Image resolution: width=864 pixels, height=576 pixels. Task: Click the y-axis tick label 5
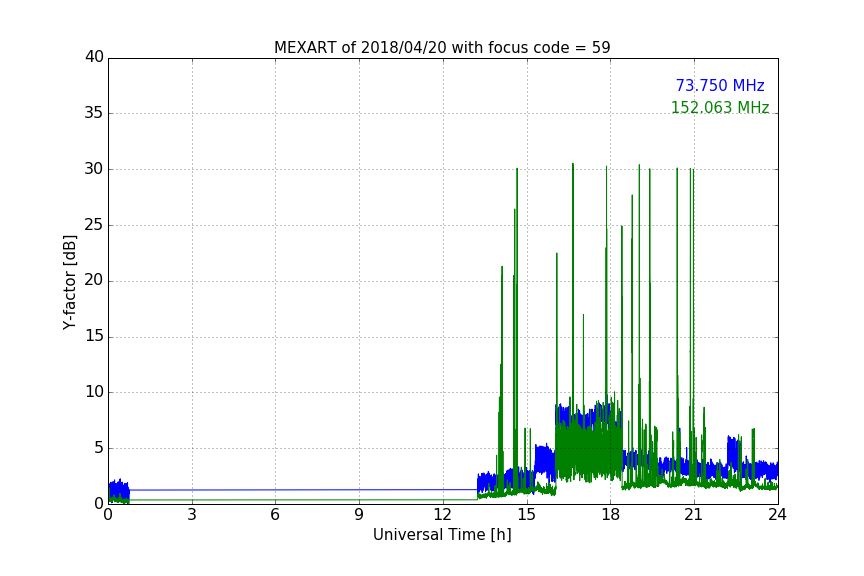[99, 448]
